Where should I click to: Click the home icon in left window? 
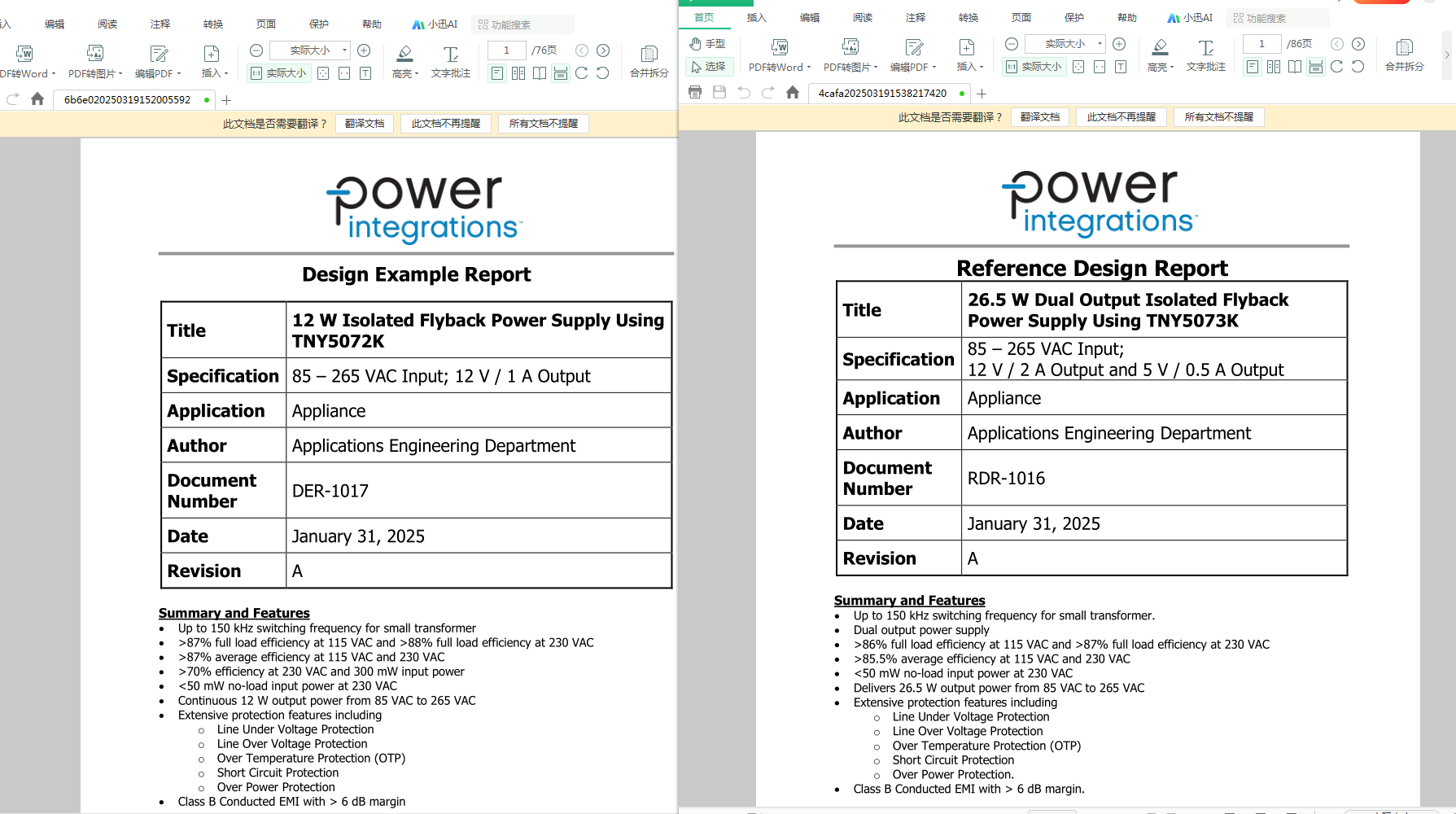coord(37,99)
